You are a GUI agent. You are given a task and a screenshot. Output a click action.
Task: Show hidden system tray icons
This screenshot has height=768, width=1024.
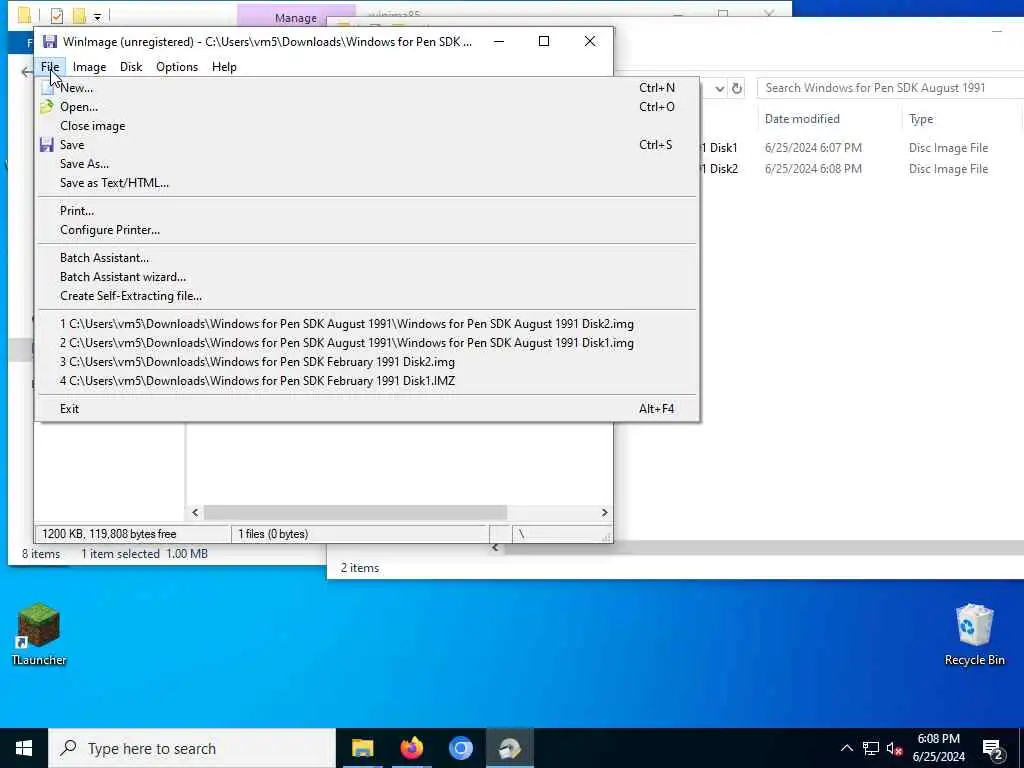pos(846,748)
